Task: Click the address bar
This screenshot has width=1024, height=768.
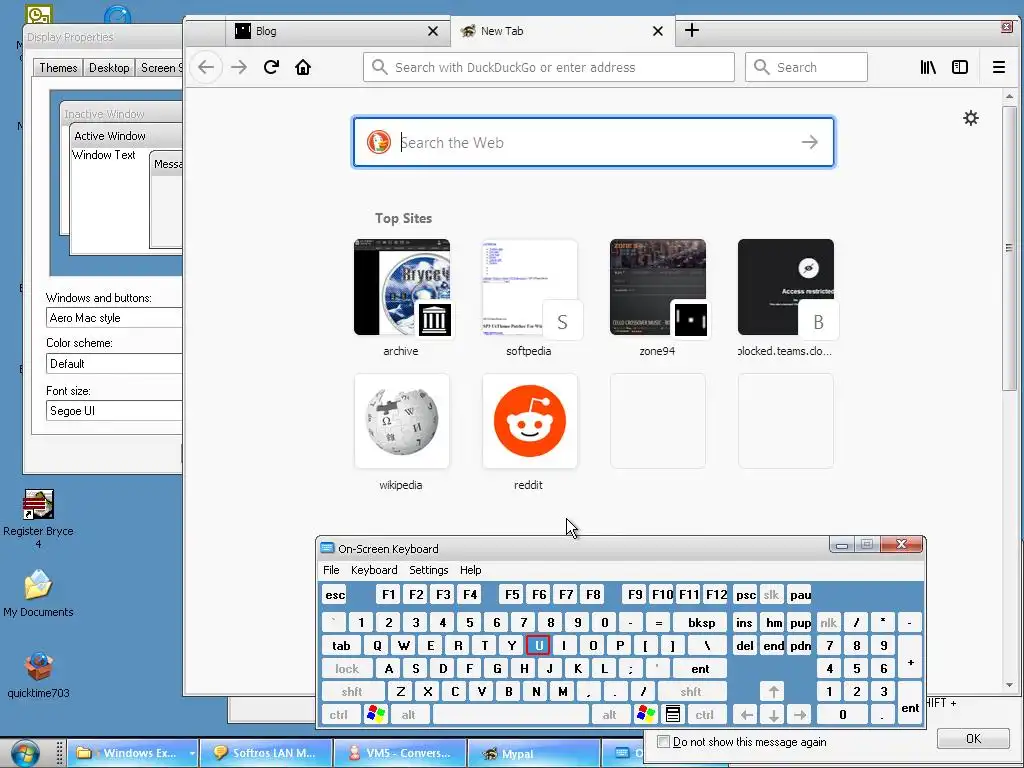Action: tap(549, 67)
